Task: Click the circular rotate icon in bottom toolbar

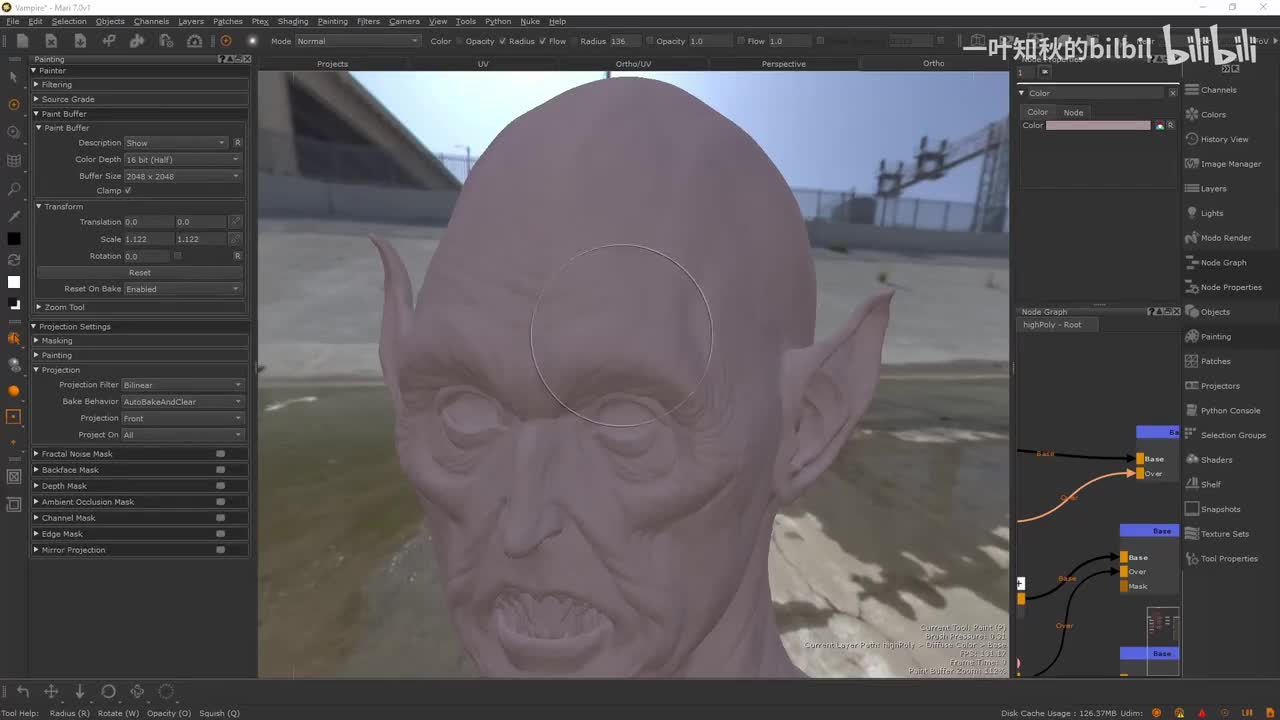Action: (109, 692)
